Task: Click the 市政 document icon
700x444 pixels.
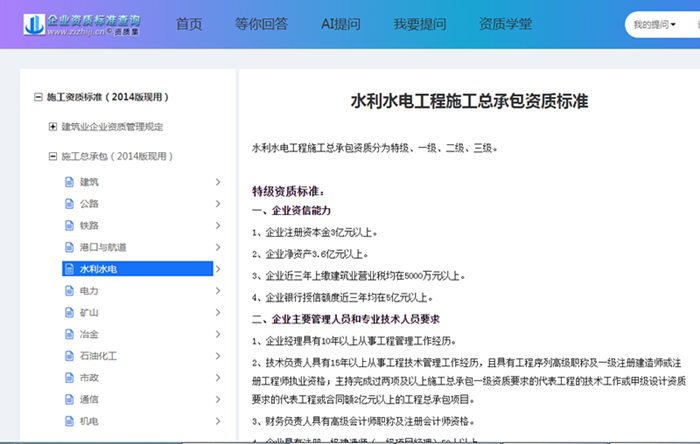Action: pyautogui.click(x=69, y=378)
